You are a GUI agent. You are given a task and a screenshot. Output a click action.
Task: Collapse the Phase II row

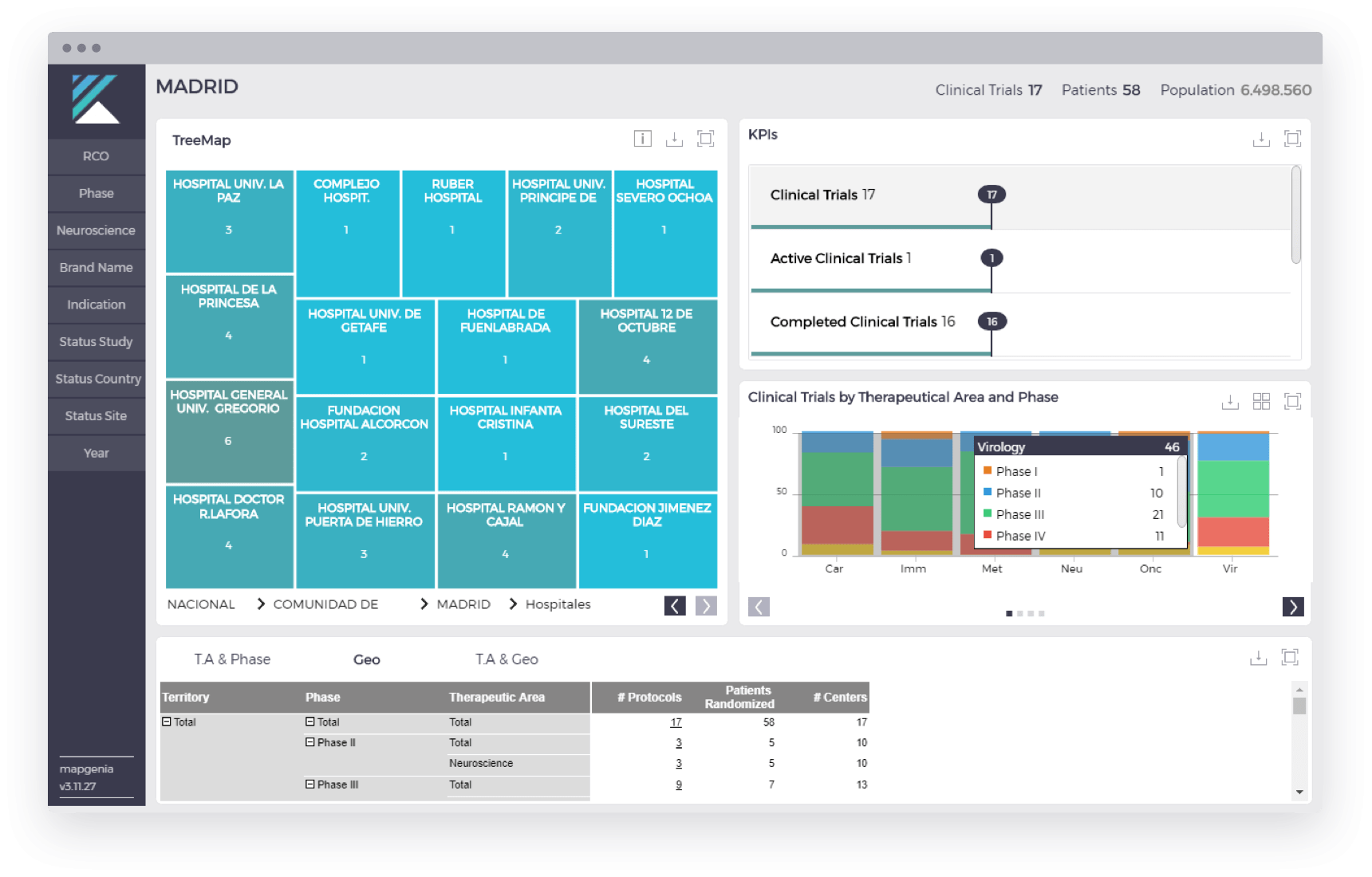click(x=310, y=742)
